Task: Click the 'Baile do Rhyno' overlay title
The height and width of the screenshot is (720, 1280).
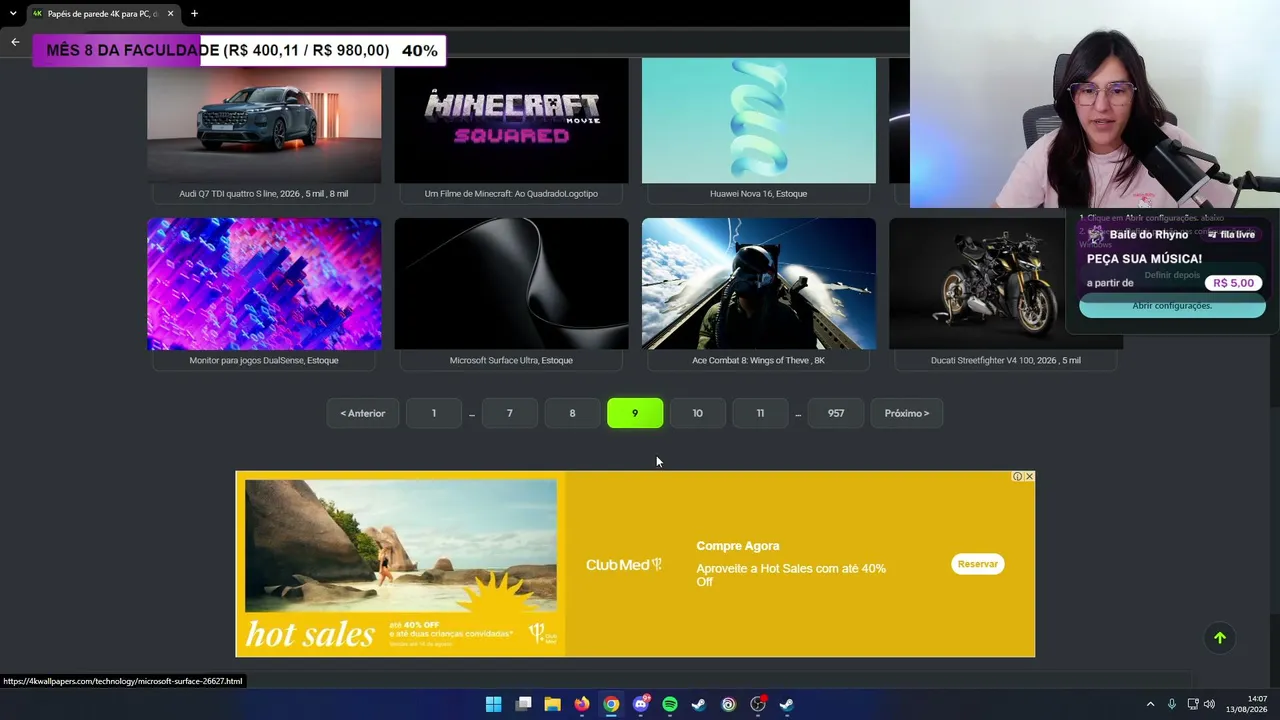Action: pos(1148,235)
